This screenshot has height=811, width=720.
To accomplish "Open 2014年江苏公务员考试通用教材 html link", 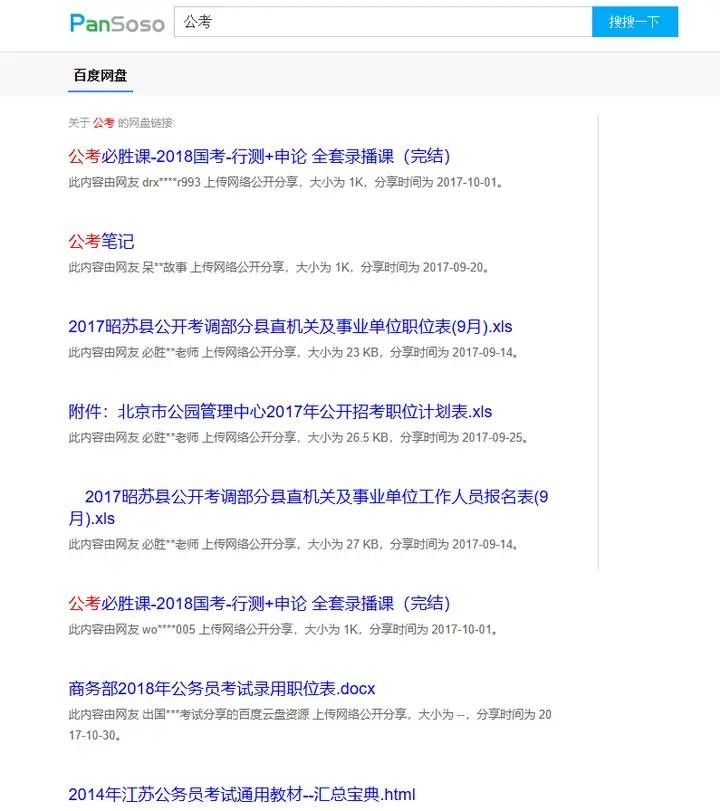I will click(241, 794).
